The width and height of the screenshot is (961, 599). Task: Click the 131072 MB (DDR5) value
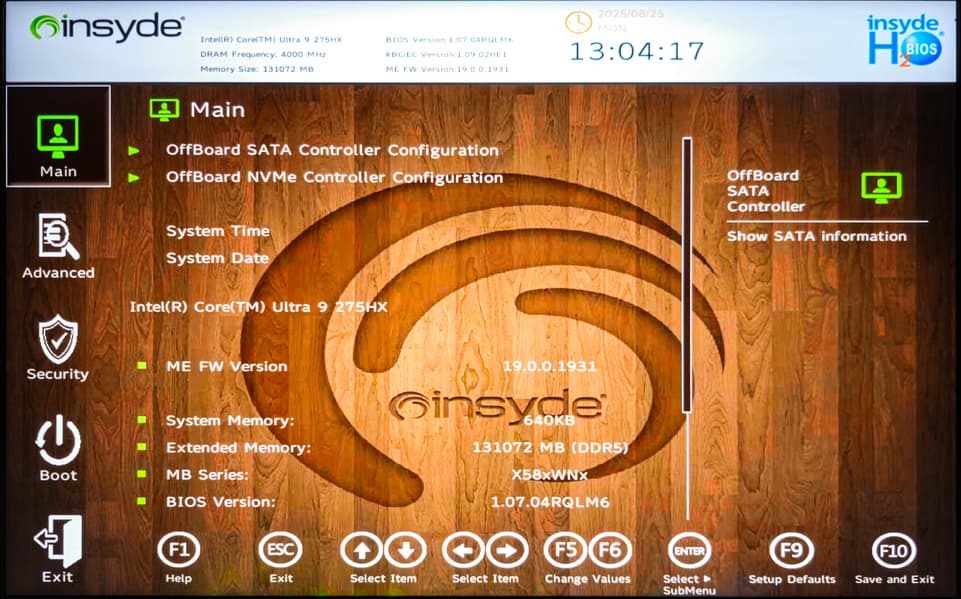(x=550, y=448)
